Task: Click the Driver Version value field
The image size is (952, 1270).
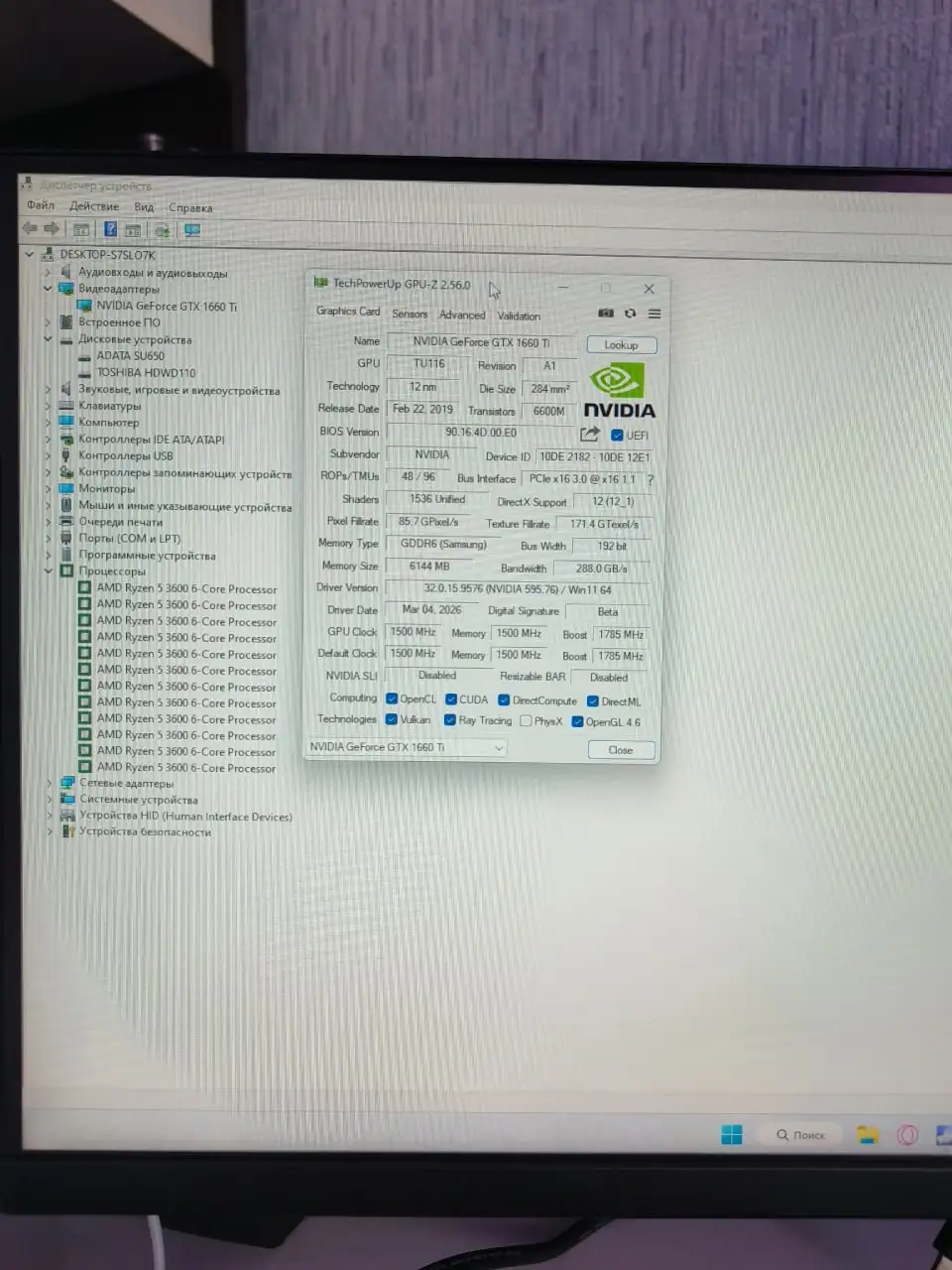Action: [518, 588]
